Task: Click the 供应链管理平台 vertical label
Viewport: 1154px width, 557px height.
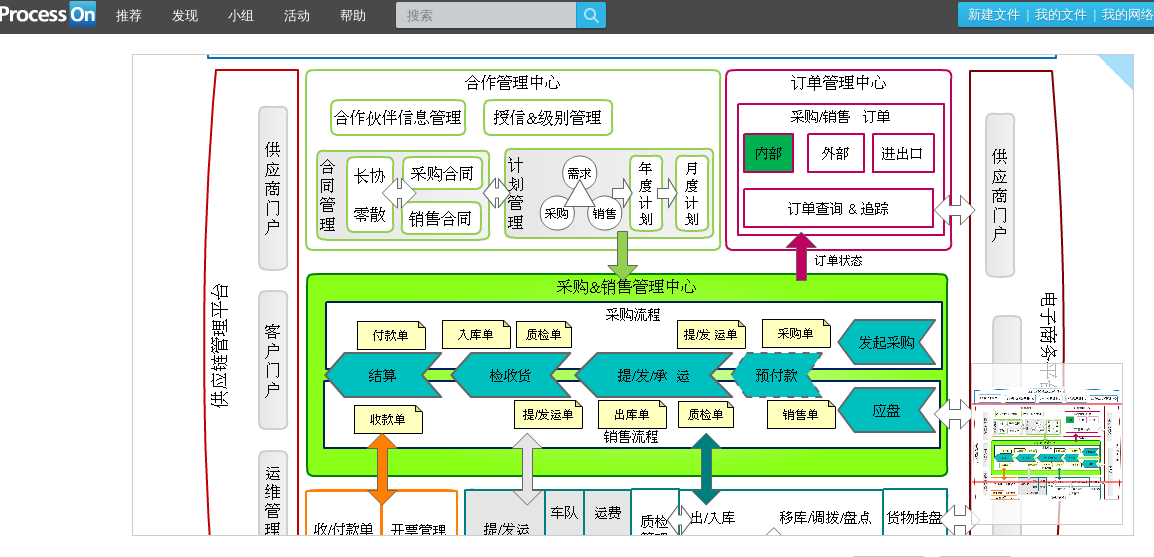Action: point(220,346)
